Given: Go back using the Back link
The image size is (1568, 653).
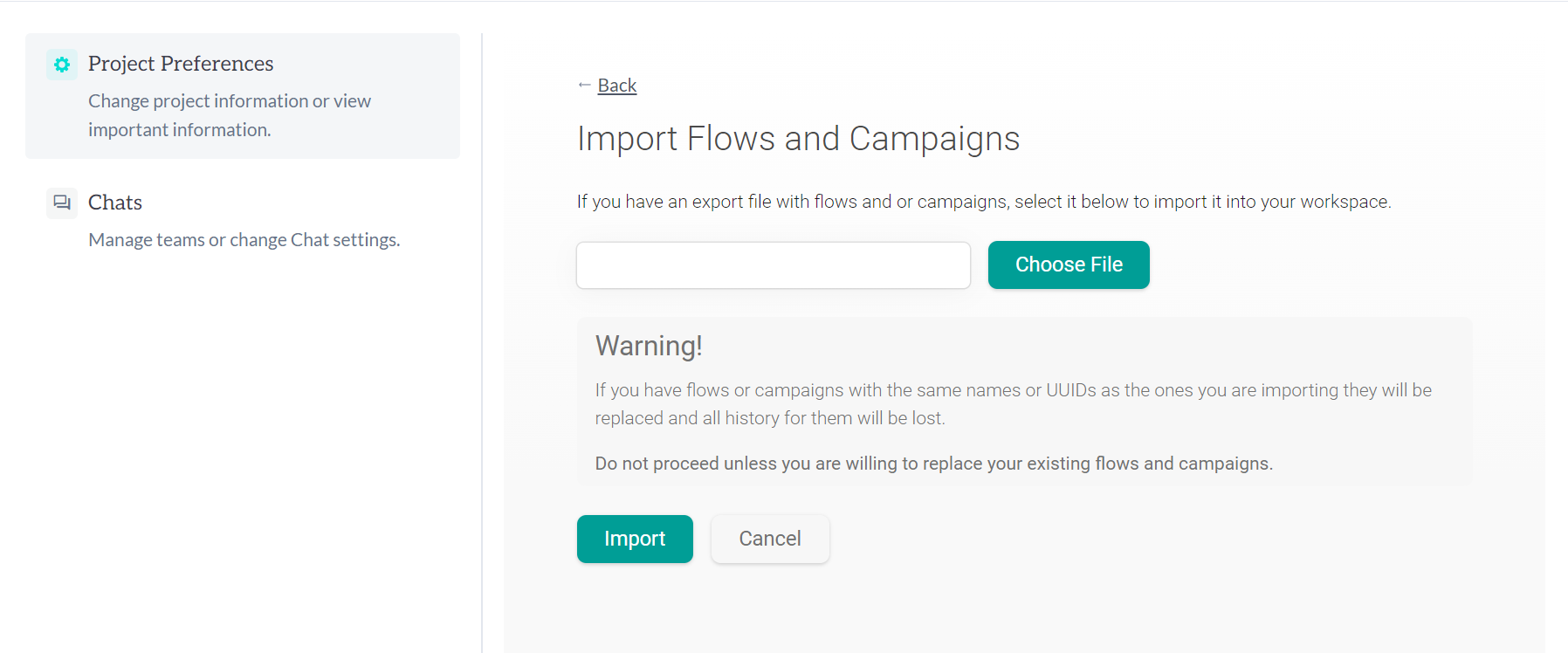Looking at the screenshot, I should tap(616, 86).
